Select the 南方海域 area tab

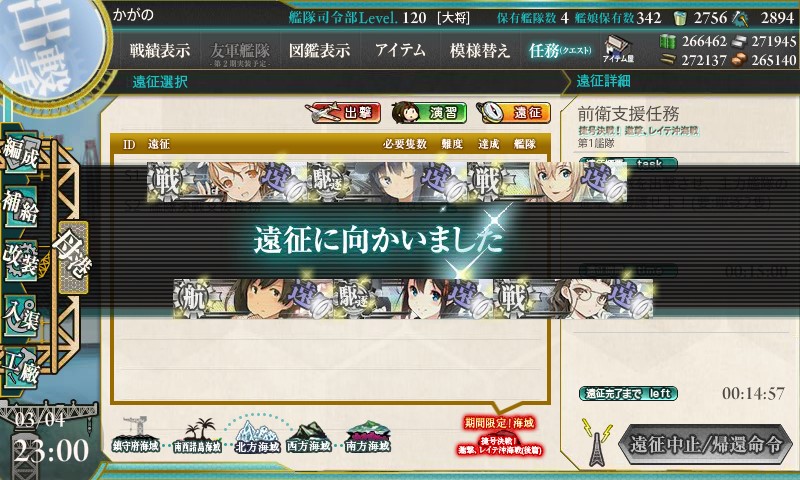(x=367, y=437)
